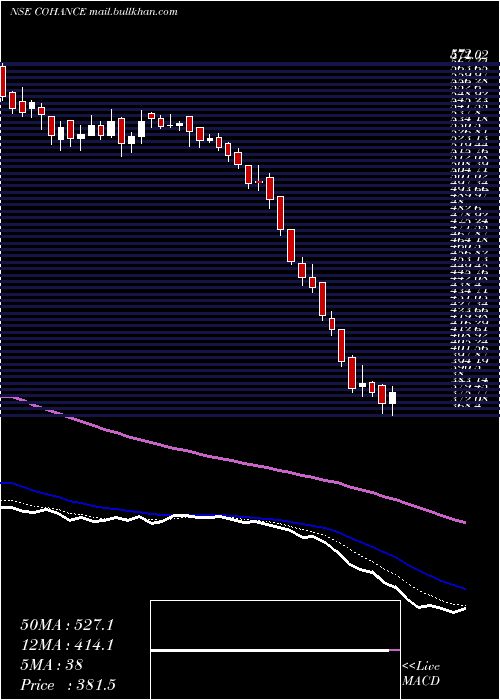
Task: Click the solid blue 12MA moving average line
Action: (232, 517)
